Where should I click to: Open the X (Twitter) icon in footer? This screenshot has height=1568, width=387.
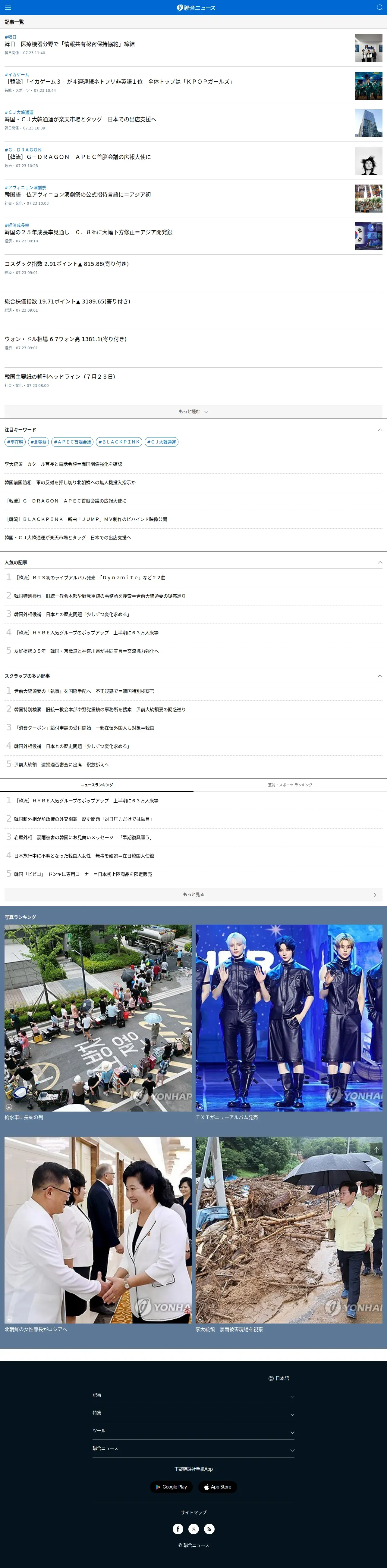tap(193, 1529)
